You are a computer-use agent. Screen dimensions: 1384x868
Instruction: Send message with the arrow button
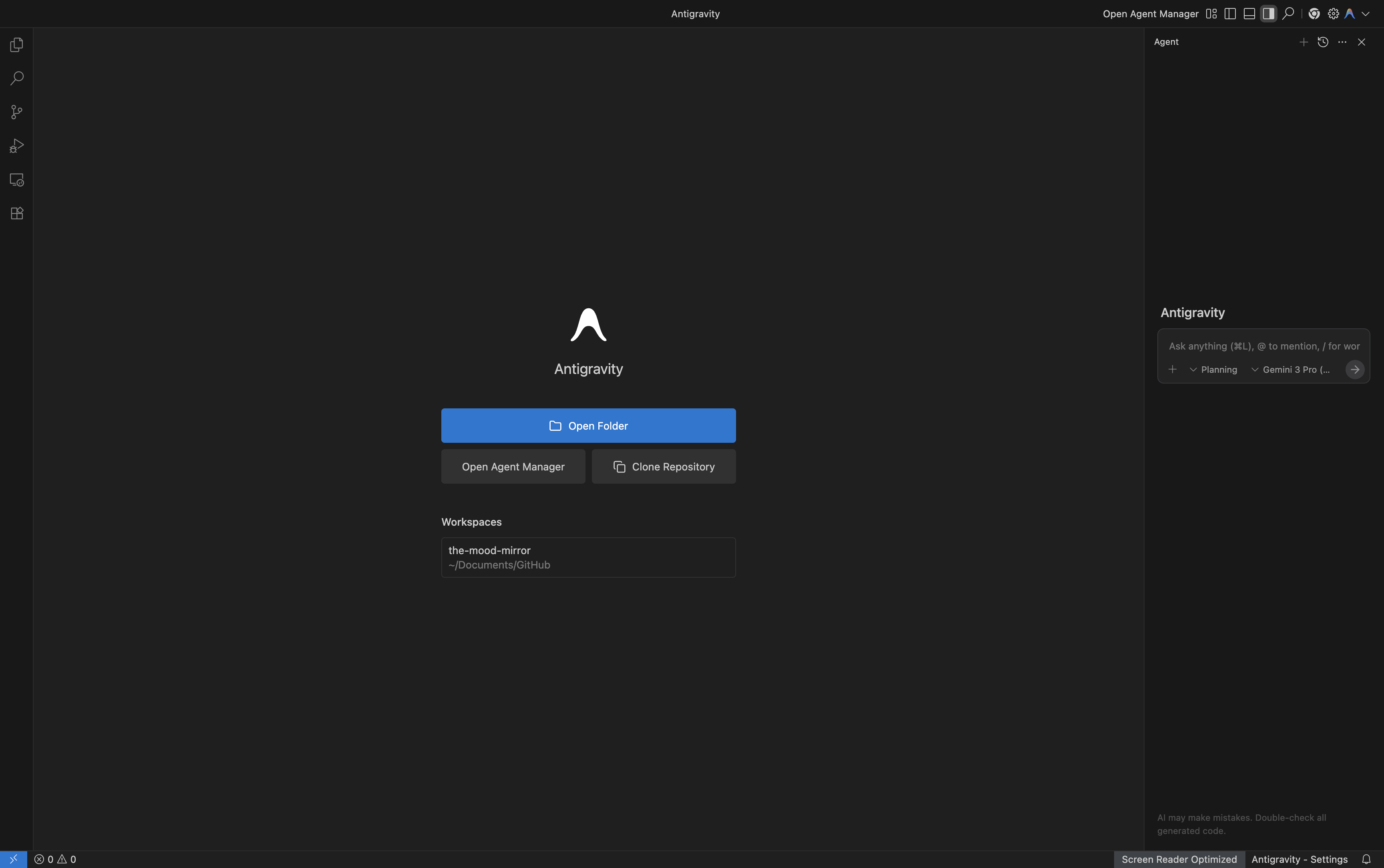(x=1355, y=369)
